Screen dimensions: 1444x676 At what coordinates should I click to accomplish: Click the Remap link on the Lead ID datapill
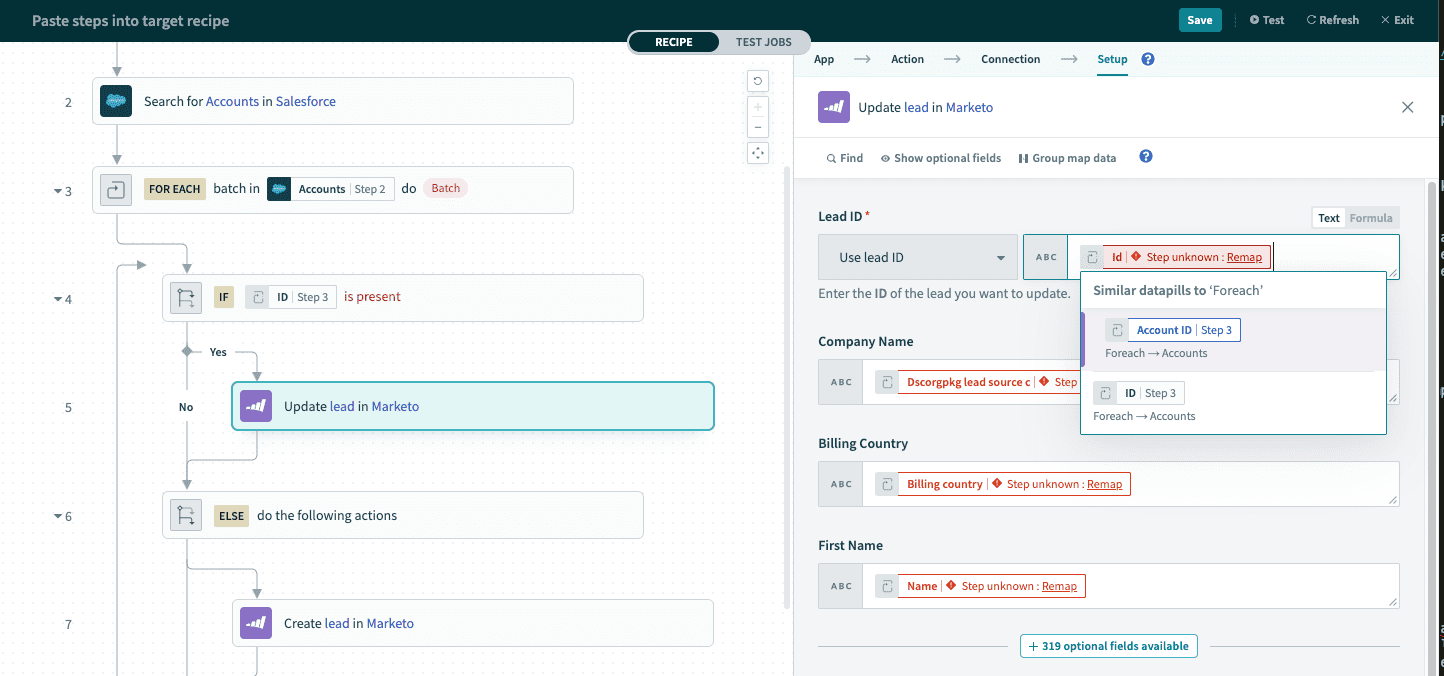(x=1244, y=257)
